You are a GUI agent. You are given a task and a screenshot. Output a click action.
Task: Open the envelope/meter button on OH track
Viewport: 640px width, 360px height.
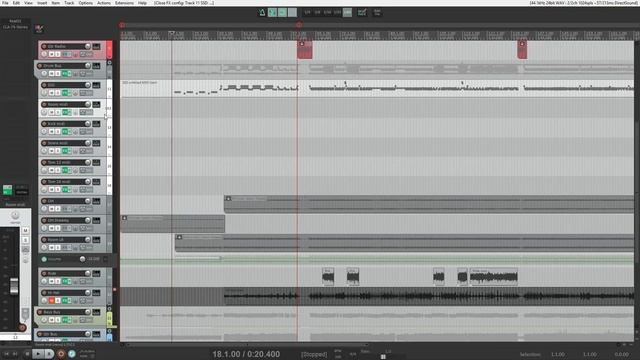pyautogui.click(x=96, y=201)
